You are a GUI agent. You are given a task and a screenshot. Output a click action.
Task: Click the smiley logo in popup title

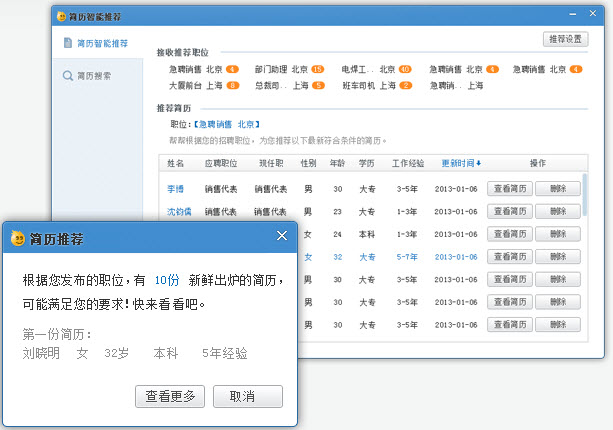coord(17,238)
